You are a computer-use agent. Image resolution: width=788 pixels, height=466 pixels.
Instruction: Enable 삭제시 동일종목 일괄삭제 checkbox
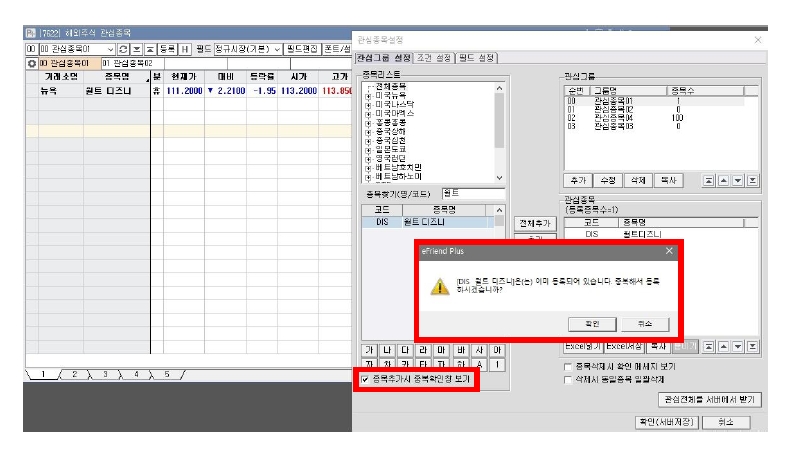[x=568, y=380]
